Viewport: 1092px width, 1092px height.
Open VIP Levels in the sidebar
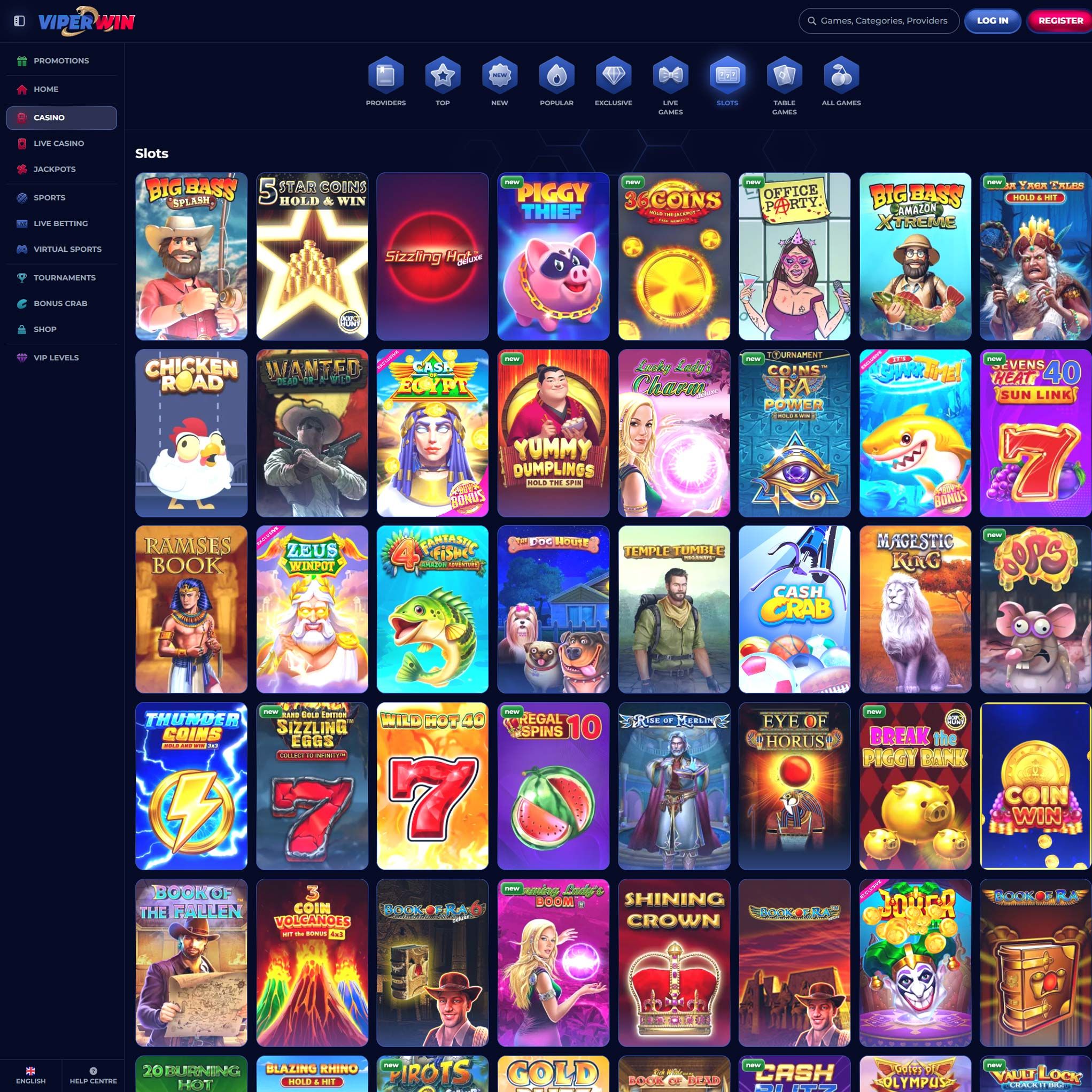pyautogui.click(x=61, y=358)
